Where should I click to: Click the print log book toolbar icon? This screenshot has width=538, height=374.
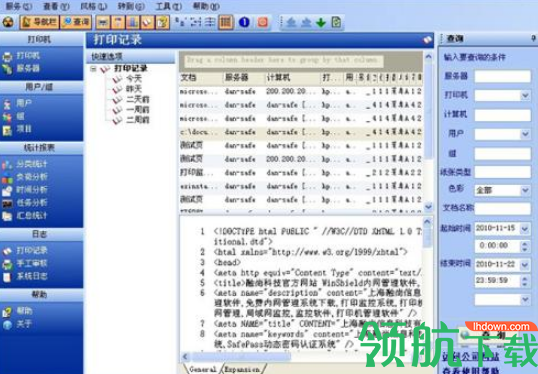coord(148,23)
